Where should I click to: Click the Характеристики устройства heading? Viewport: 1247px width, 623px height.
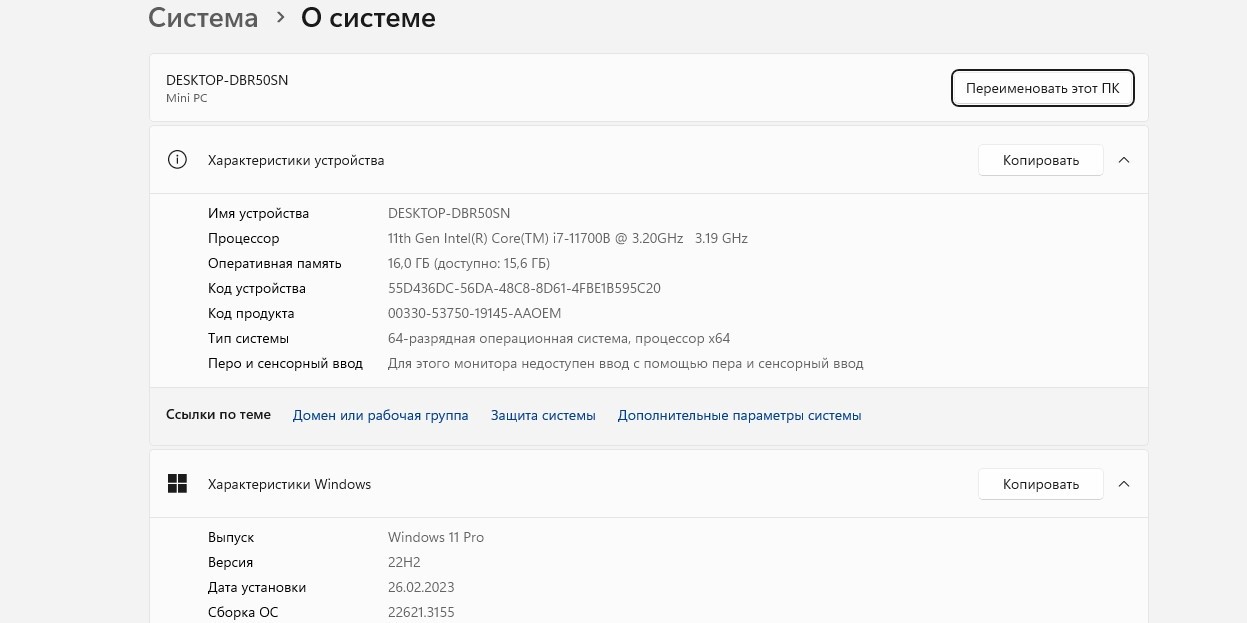pyautogui.click(x=296, y=160)
